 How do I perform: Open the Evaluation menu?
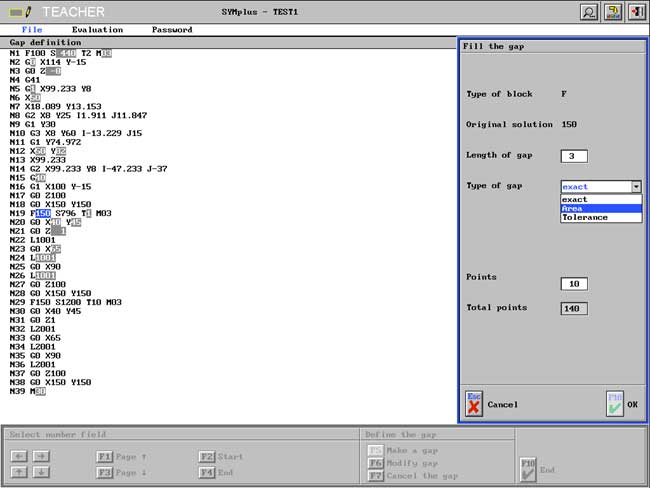[x=97, y=30]
